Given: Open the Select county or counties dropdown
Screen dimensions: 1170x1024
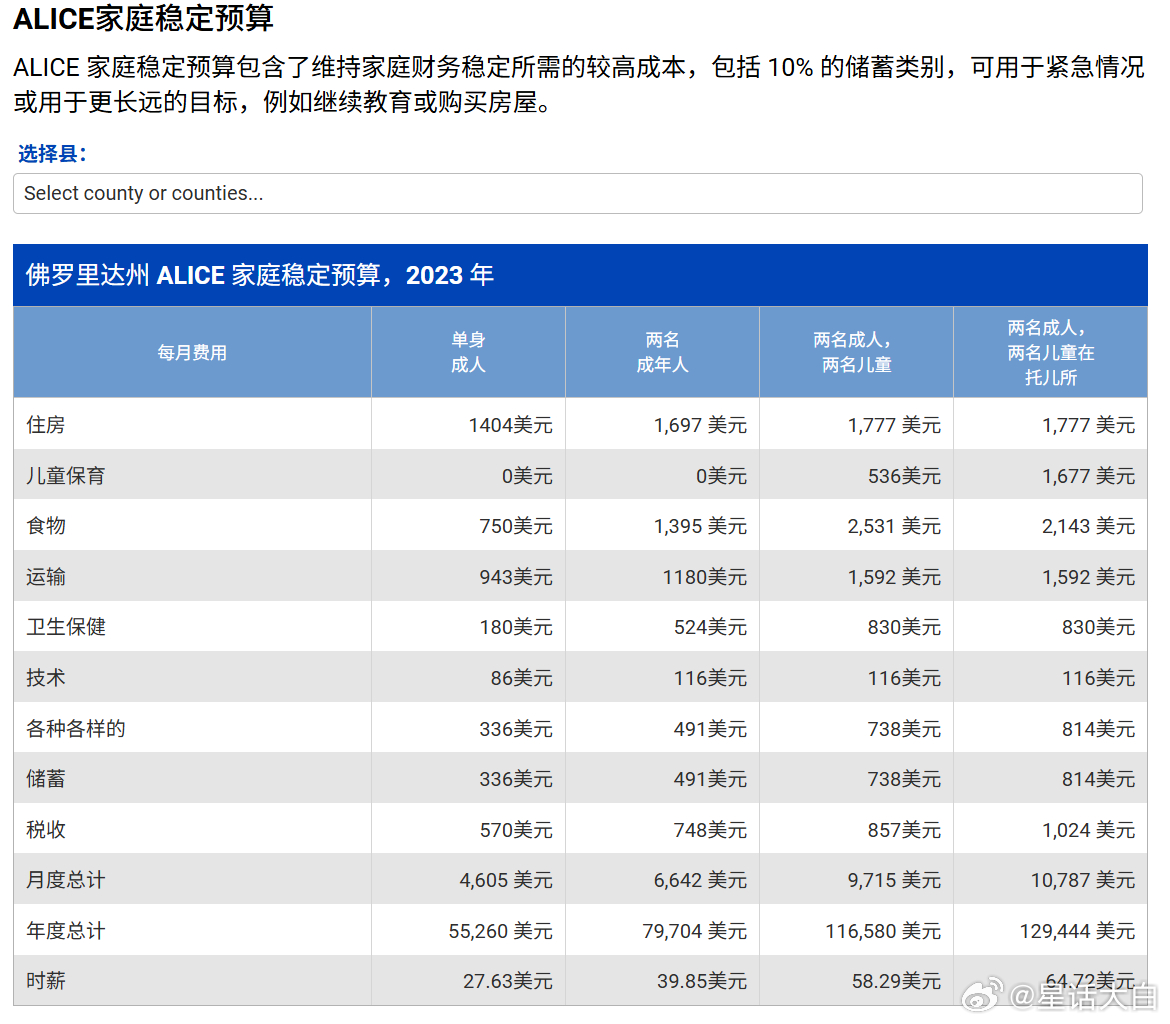Looking at the screenshot, I should coord(578,193).
